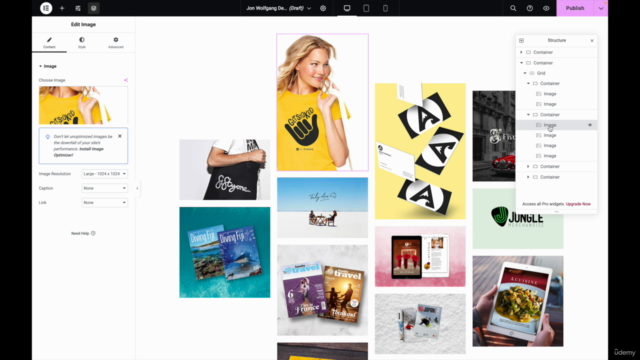
Task: Collapse the first Container under Grid
Action: pos(528,83)
